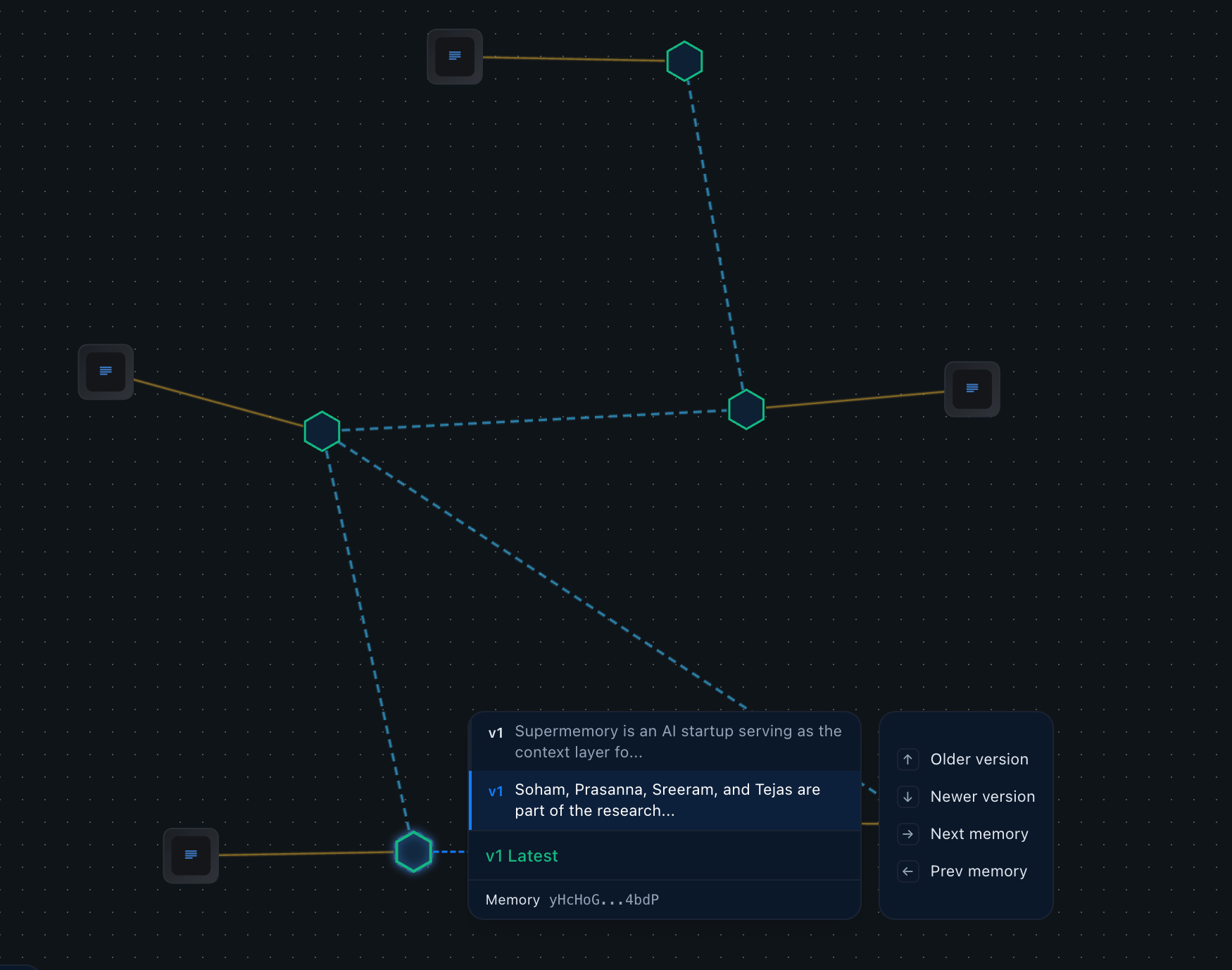Click the up arrow icon for Older version

[907, 760]
